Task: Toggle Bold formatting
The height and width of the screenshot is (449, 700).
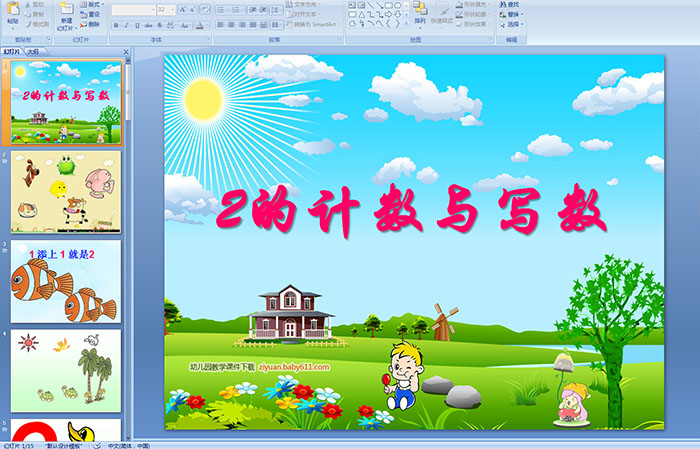Action: point(115,24)
